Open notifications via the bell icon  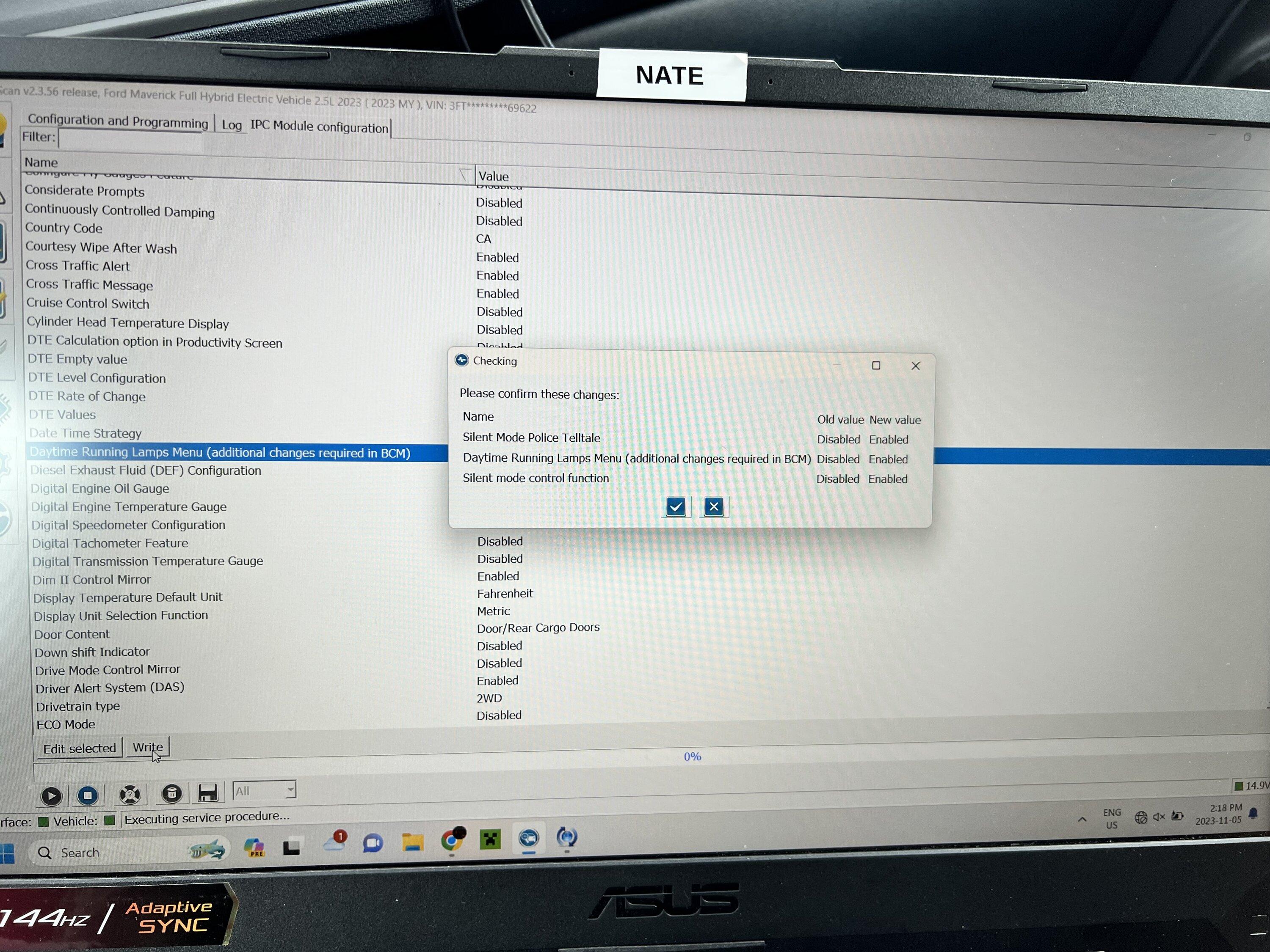coord(1253,813)
